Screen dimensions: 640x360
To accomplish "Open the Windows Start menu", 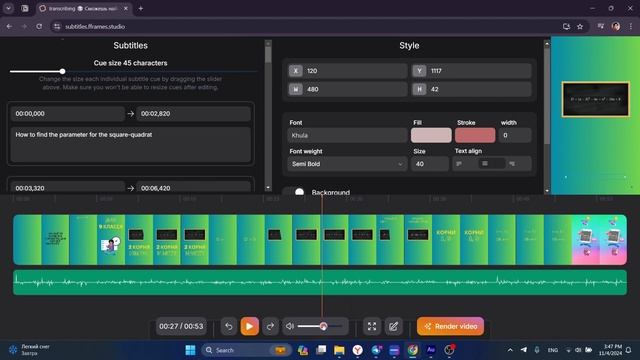I will pyautogui.click(x=190, y=350).
